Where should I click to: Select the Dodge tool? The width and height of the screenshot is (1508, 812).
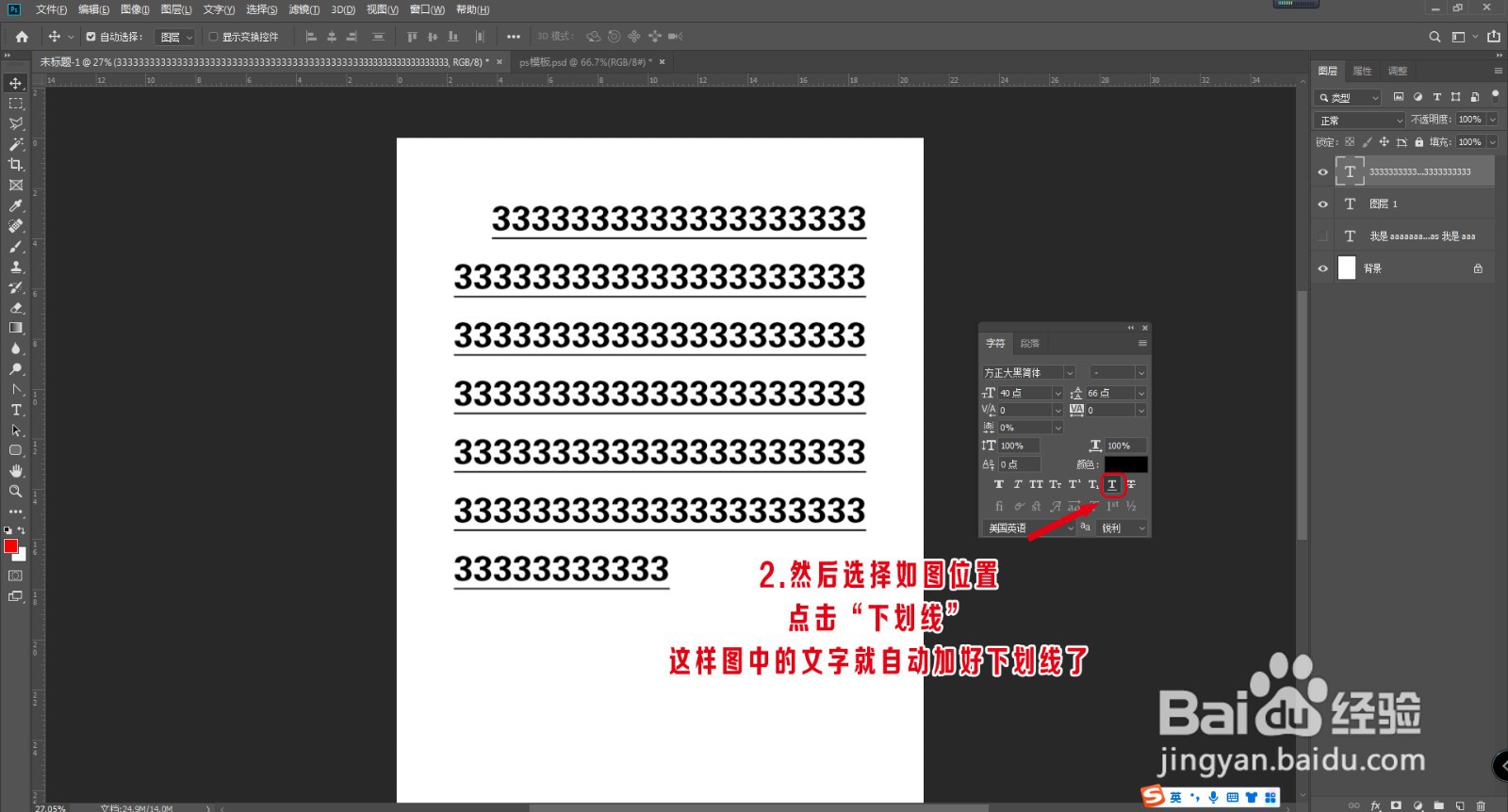[x=16, y=369]
